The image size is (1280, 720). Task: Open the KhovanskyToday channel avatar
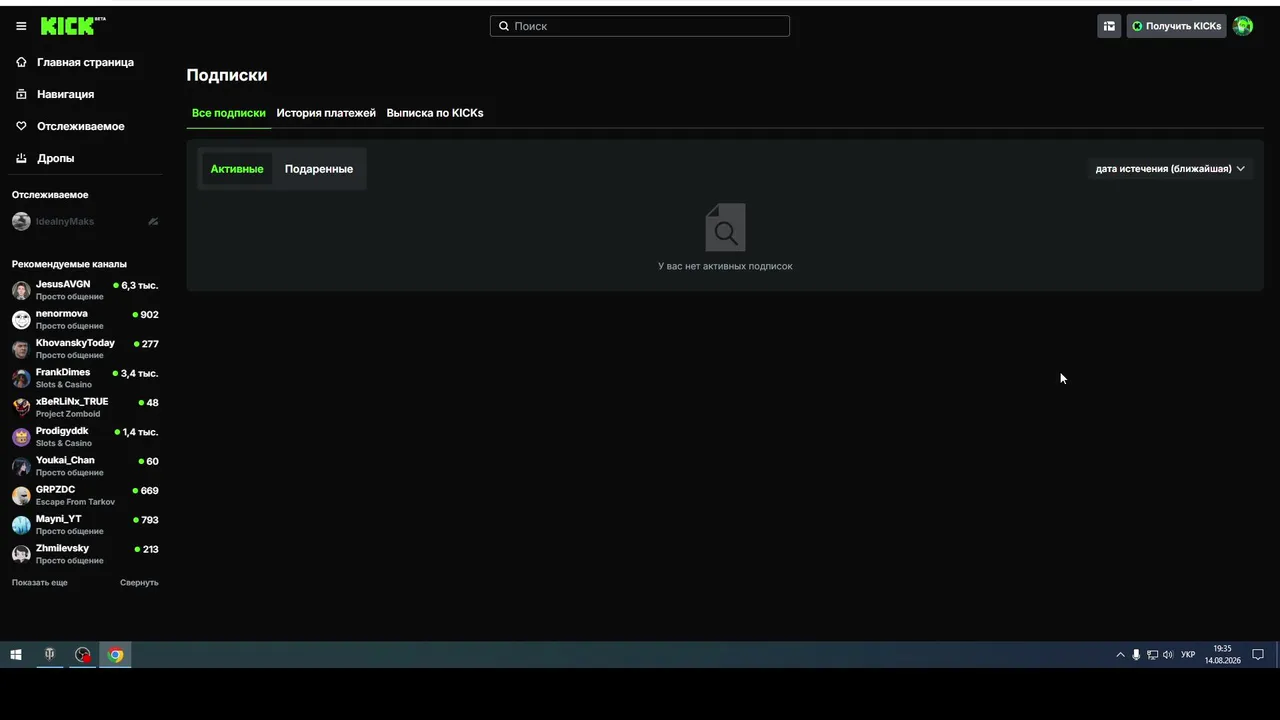21,349
